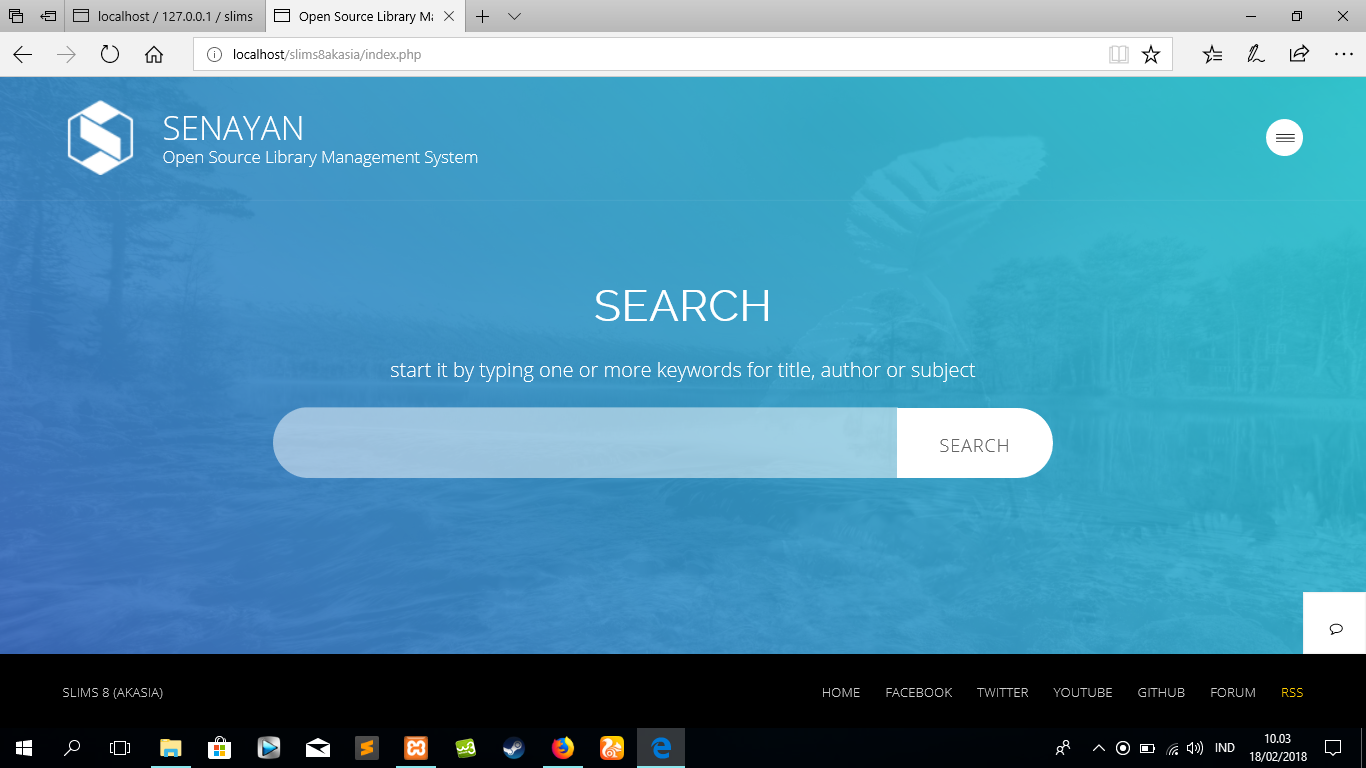This screenshot has width=1366, height=768.
Task: Go to browser Home page
Action: pos(154,55)
